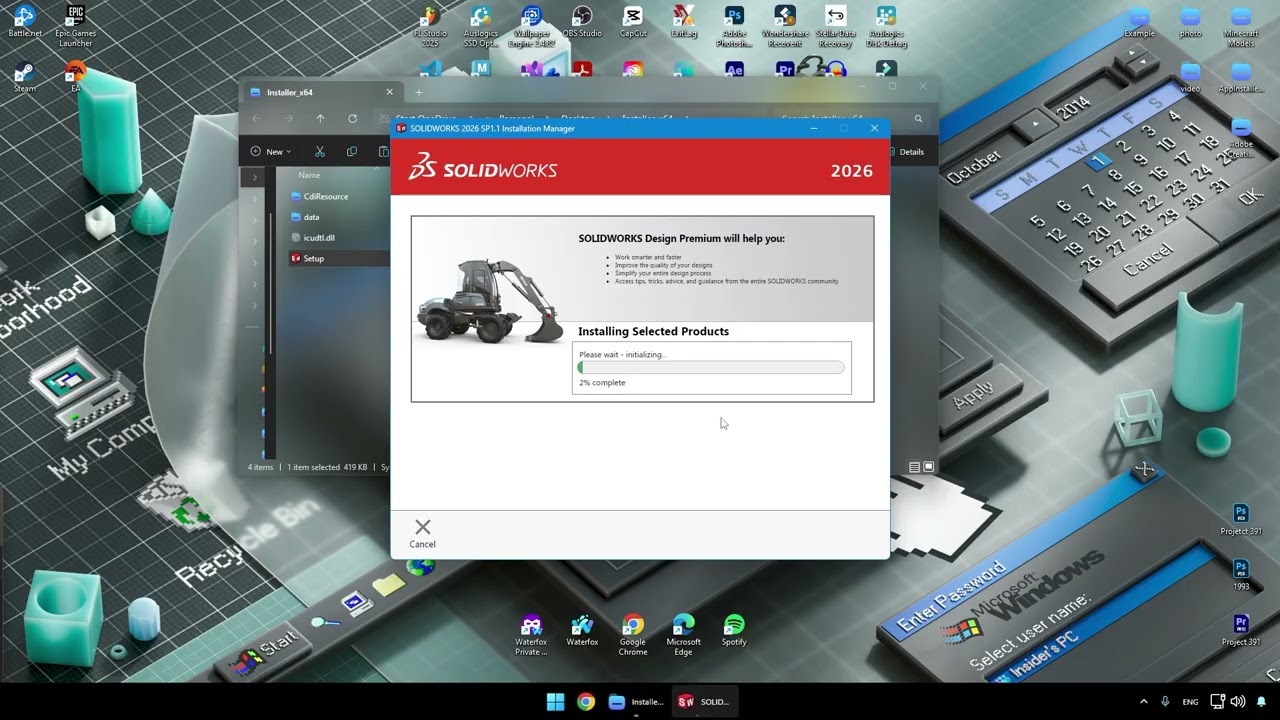Open the New dropdown in File Explorer

(x=271, y=152)
